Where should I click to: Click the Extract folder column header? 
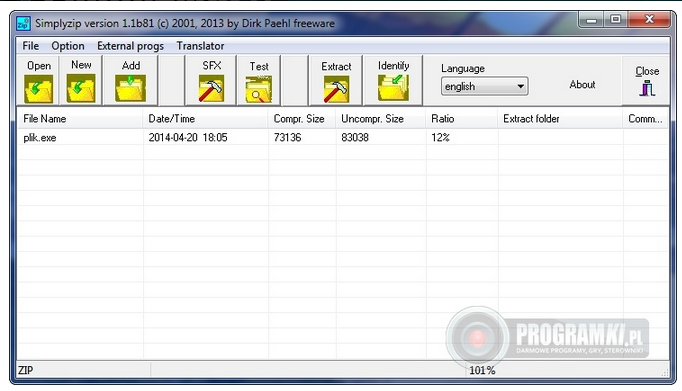pos(560,118)
